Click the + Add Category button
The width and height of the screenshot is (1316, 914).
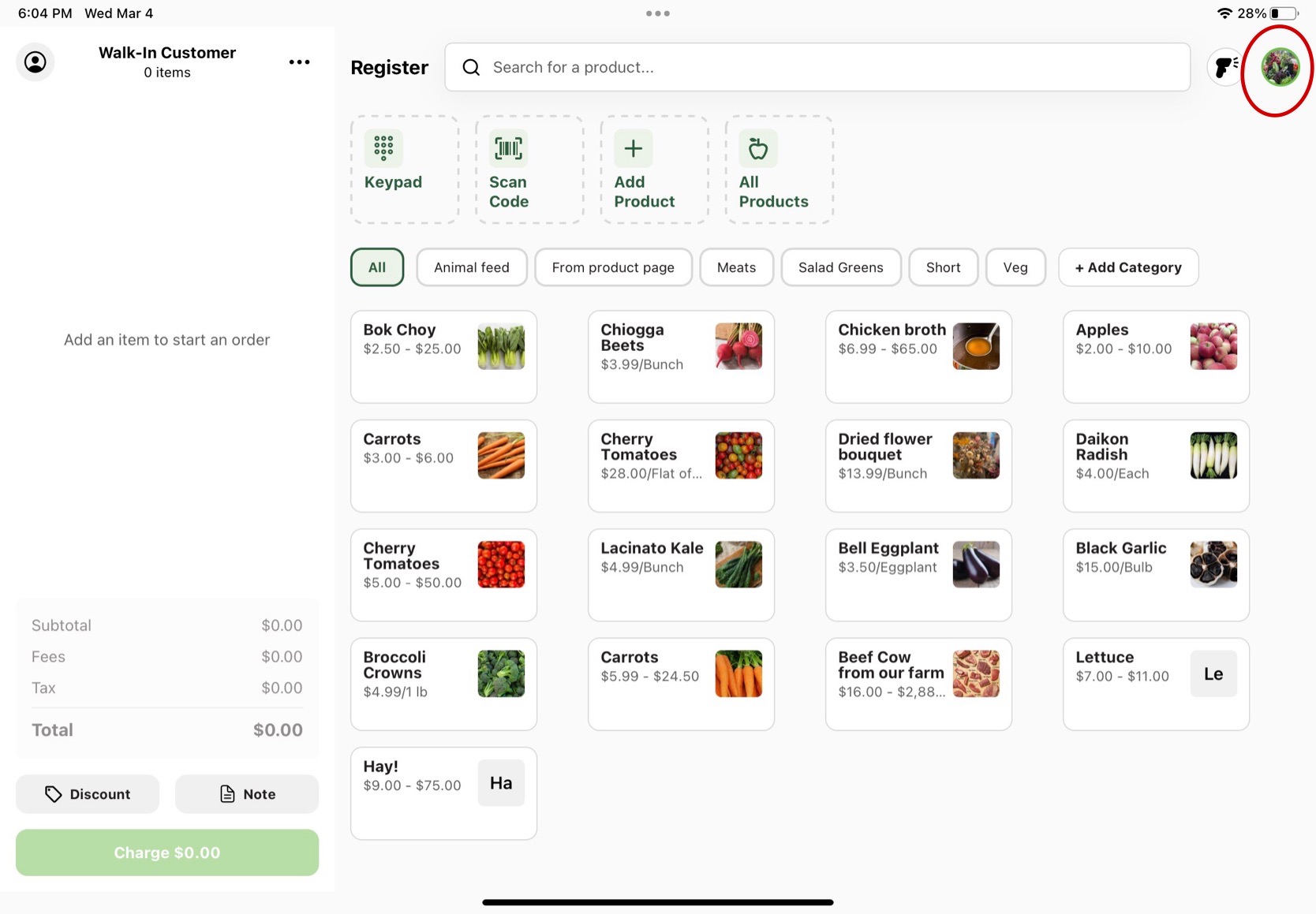click(x=1127, y=267)
